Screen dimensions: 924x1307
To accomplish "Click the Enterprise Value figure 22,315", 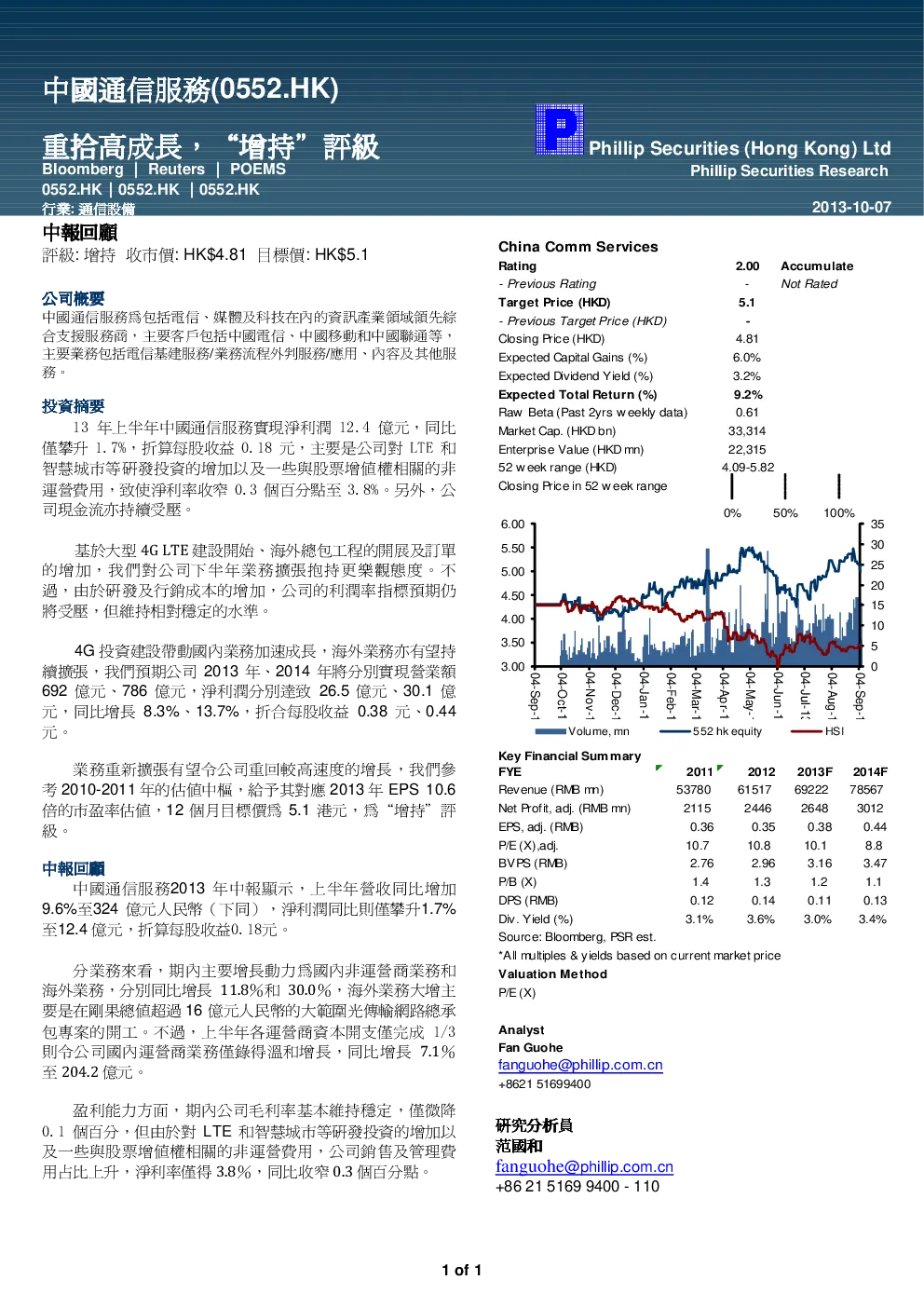I will pos(747,450).
